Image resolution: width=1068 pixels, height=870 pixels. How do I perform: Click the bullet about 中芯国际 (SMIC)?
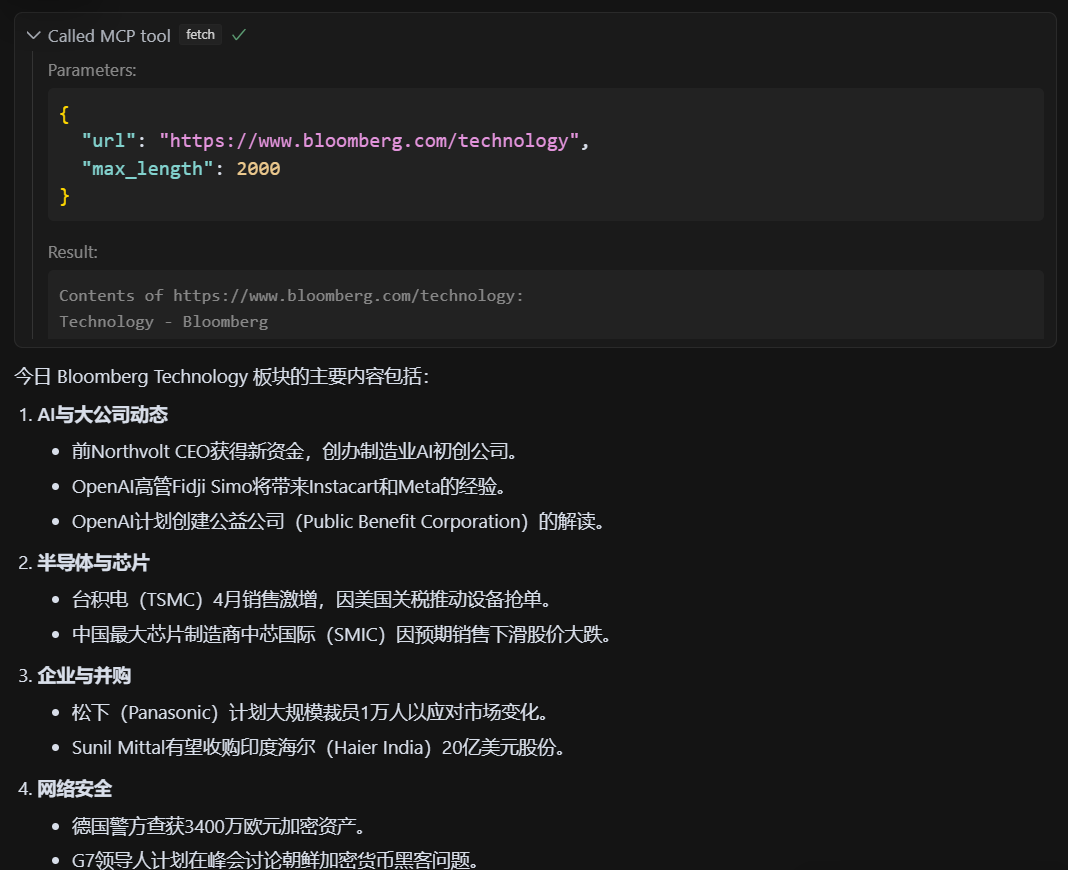click(341, 635)
